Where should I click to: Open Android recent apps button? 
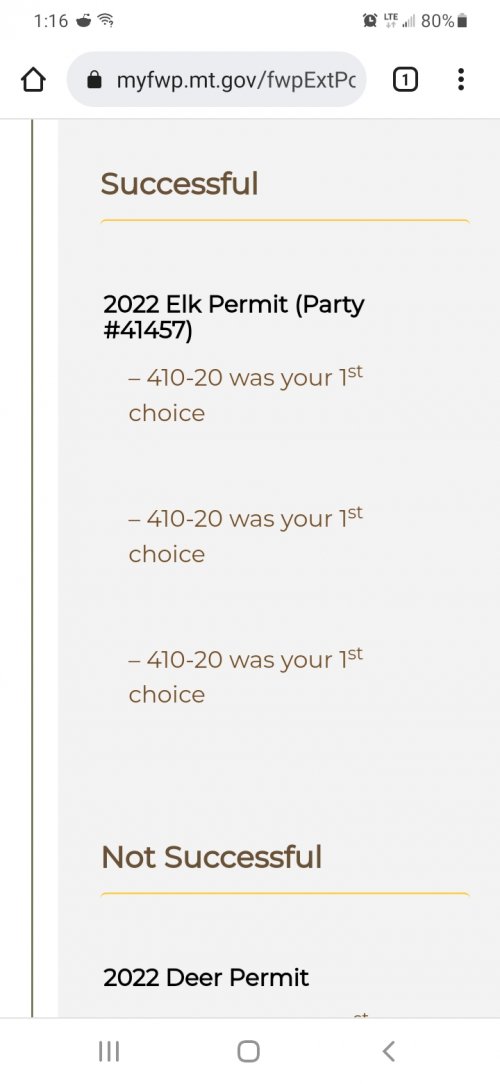(x=109, y=1052)
